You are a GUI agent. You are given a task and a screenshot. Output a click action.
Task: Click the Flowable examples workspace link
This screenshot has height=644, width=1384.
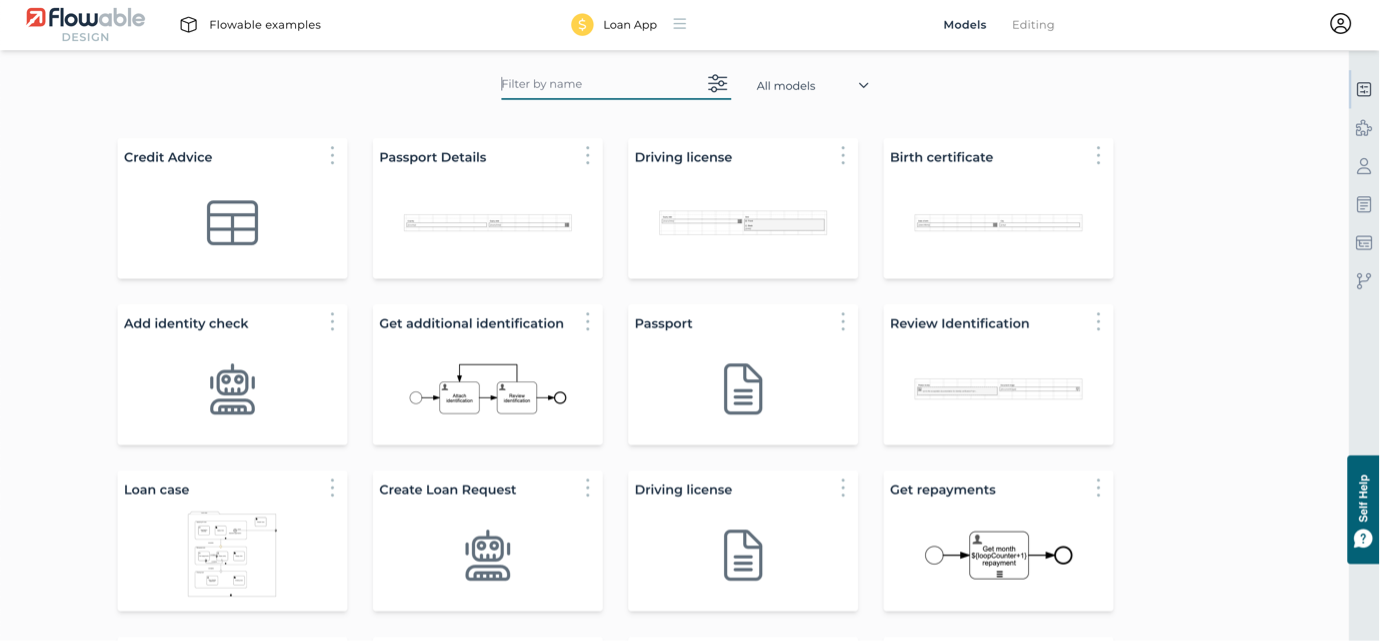click(265, 25)
